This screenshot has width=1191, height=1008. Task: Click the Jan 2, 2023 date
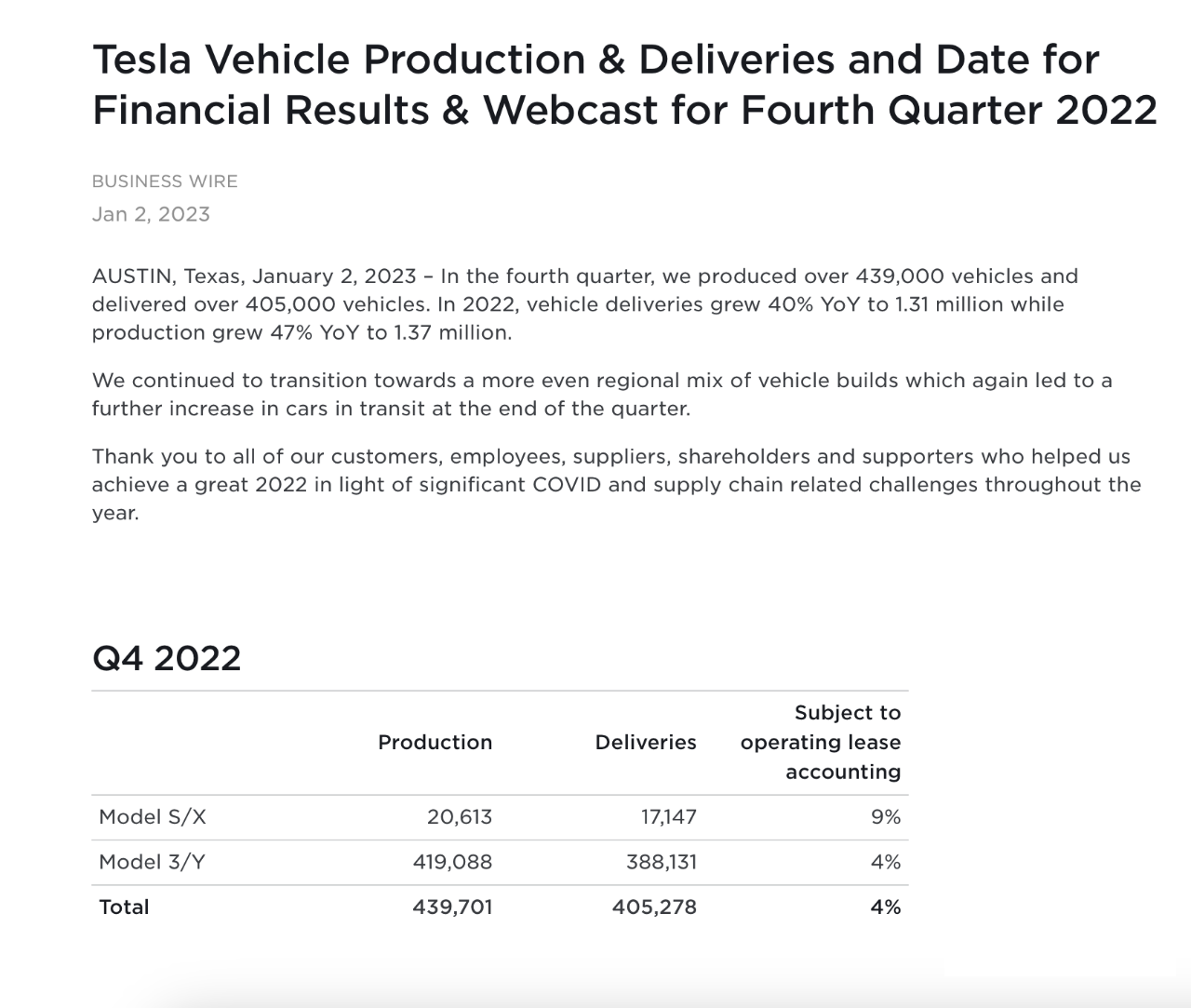click(151, 214)
